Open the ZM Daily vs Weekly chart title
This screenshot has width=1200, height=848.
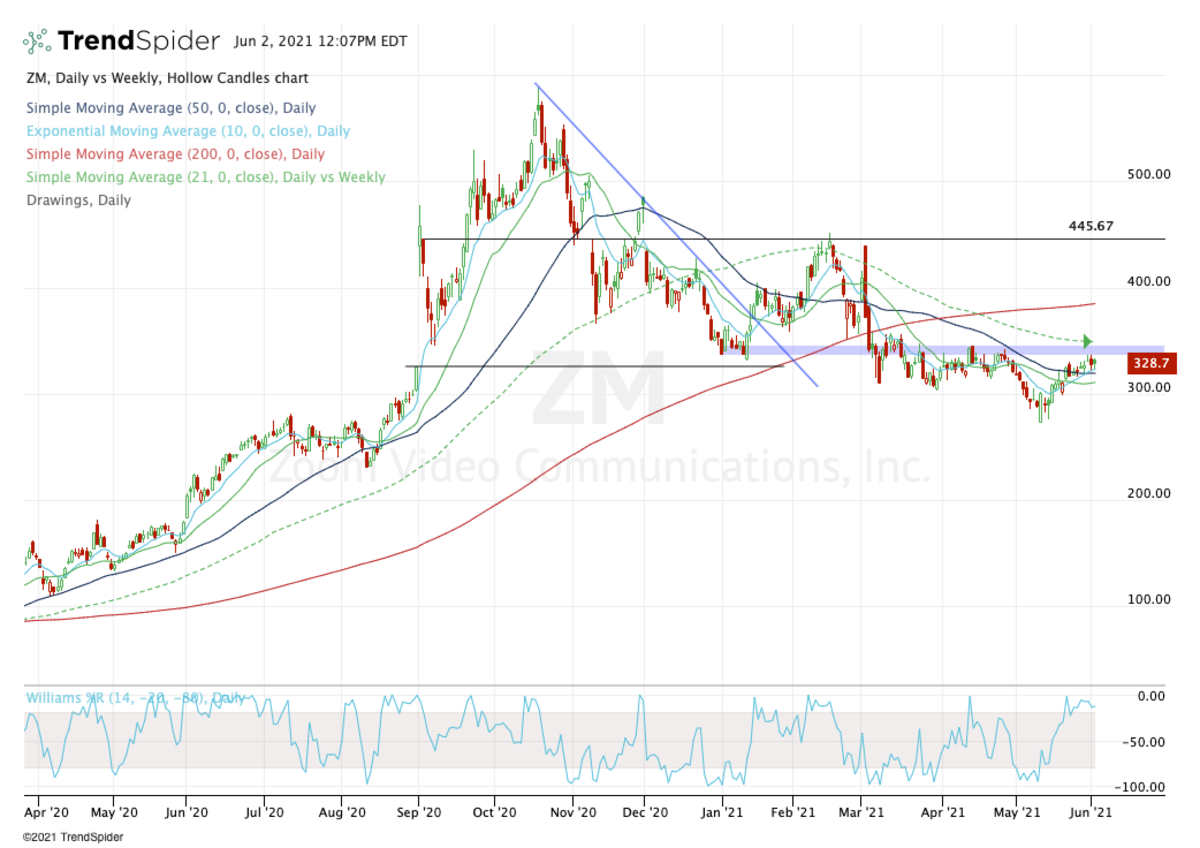tap(165, 78)
